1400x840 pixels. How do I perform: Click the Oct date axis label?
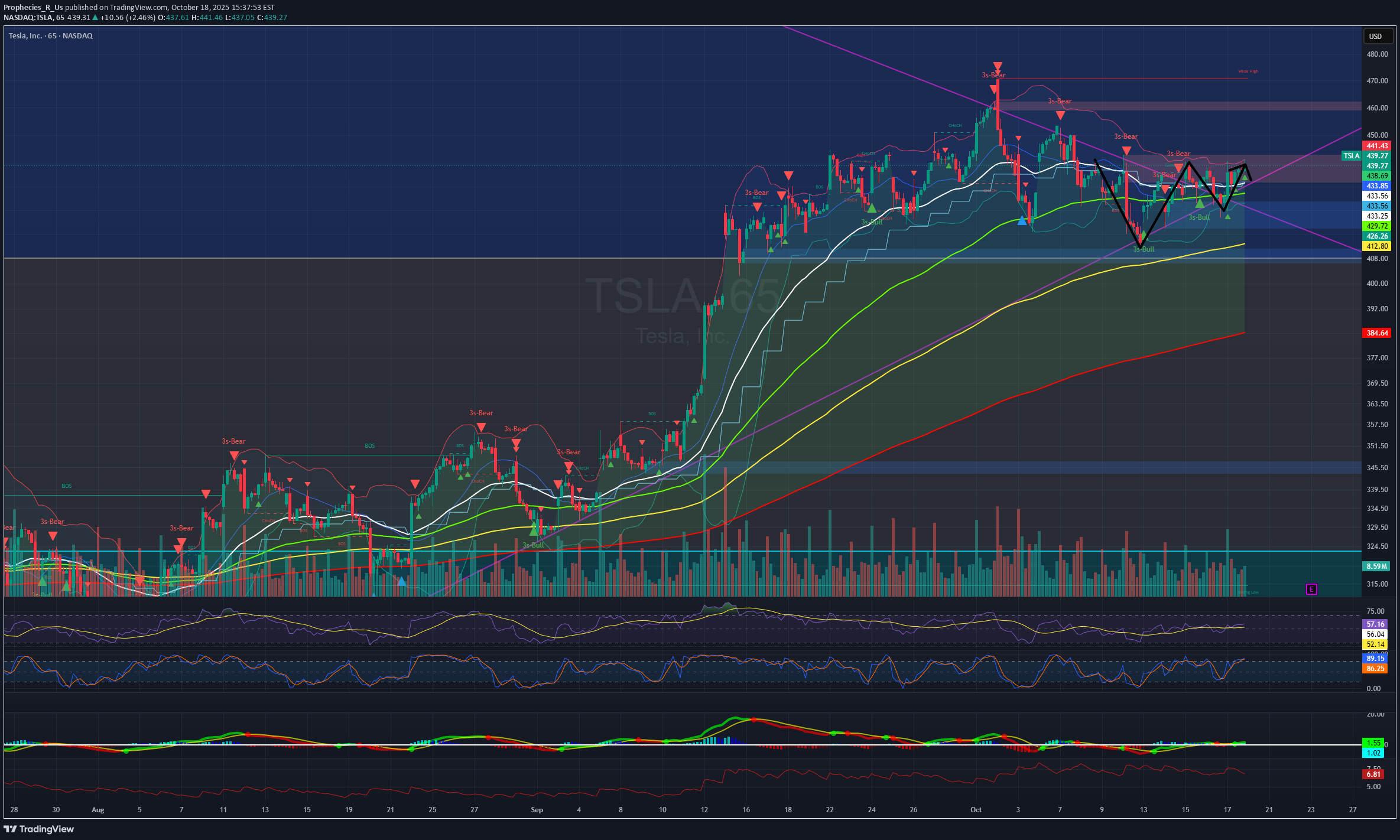point(976,810)
